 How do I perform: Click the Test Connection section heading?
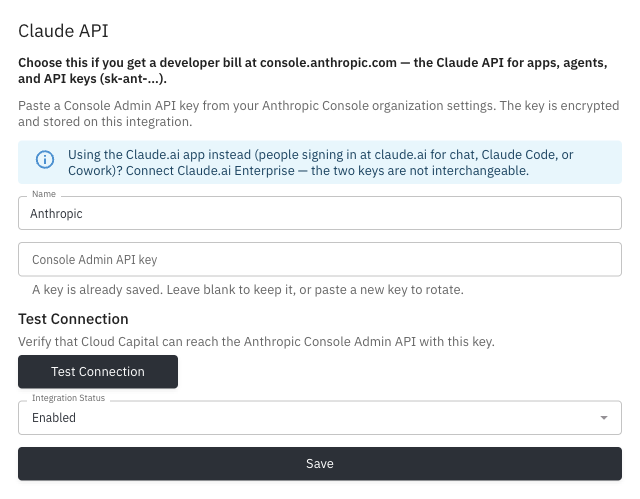[x=73, y=319]
